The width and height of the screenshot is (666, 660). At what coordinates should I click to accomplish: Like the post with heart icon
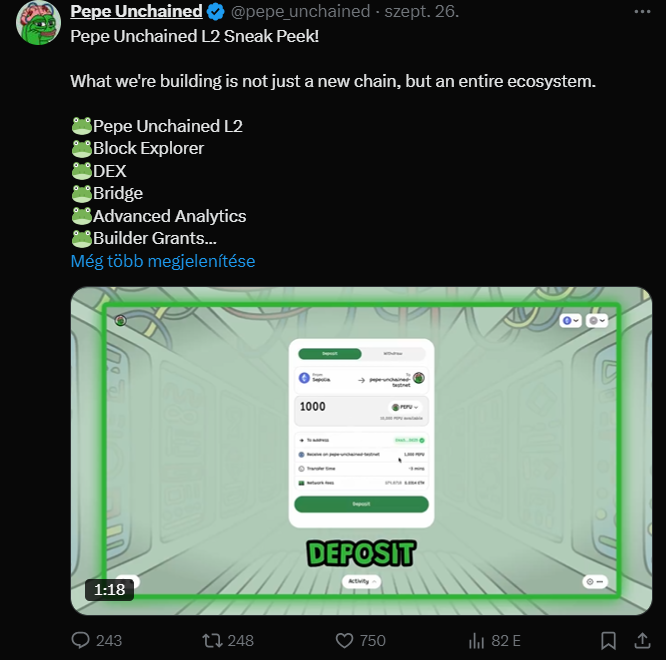click(x=344, y=640)
